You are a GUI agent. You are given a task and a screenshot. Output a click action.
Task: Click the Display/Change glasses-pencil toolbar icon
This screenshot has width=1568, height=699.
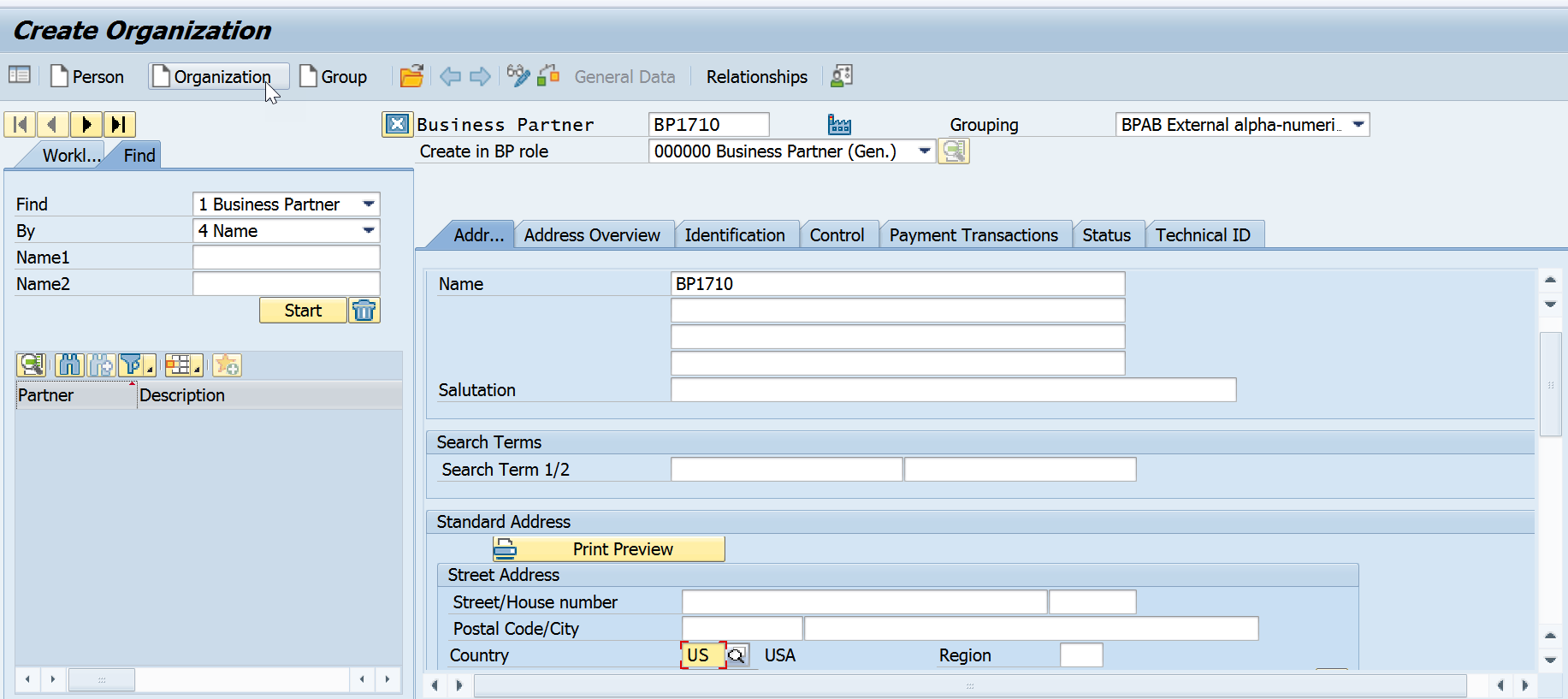(x=518, y=76)
